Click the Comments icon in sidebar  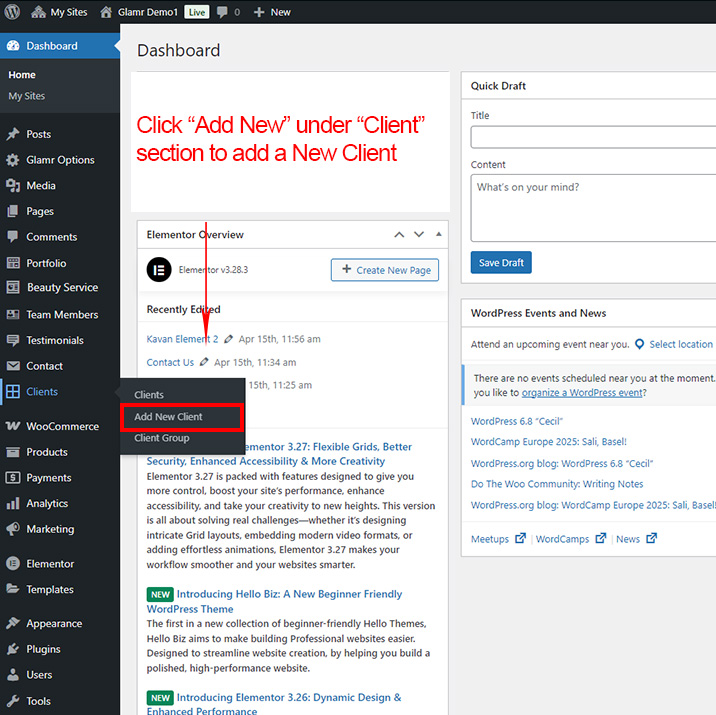pyautogui.click(x=13, y=237)
